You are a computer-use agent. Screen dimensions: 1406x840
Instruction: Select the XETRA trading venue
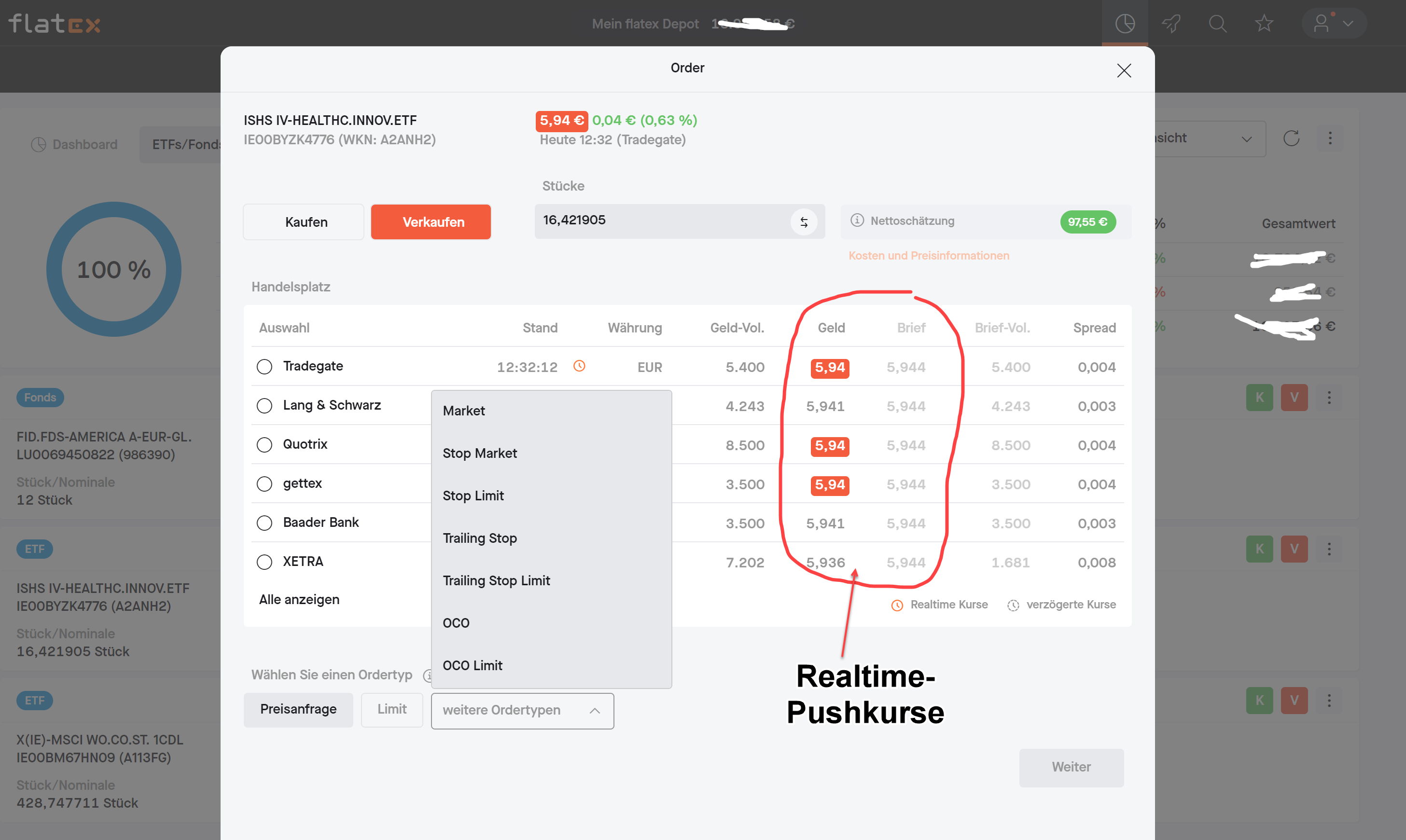pos(264,562)
